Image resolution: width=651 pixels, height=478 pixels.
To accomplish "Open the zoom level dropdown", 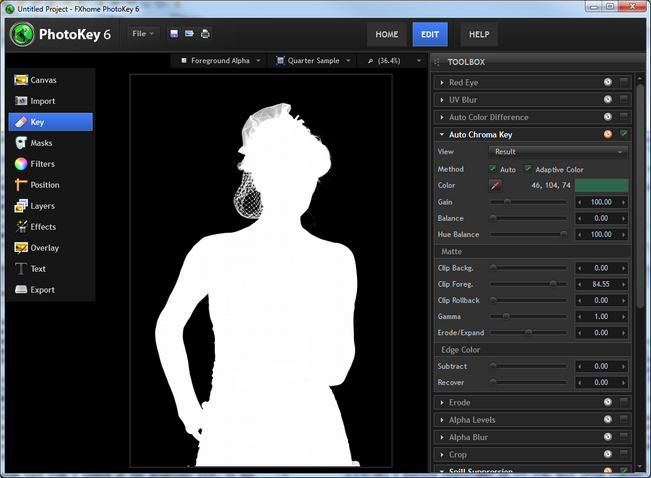I will pos(394,61).
